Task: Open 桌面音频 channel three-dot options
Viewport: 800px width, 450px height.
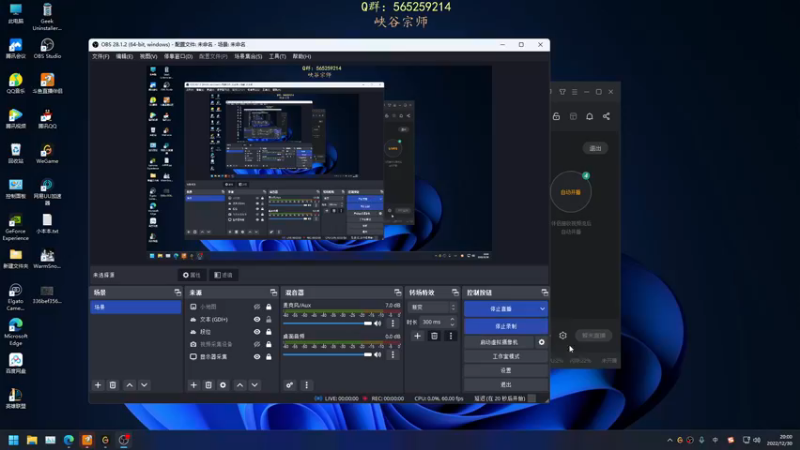Action: click(x=393, y=355)
